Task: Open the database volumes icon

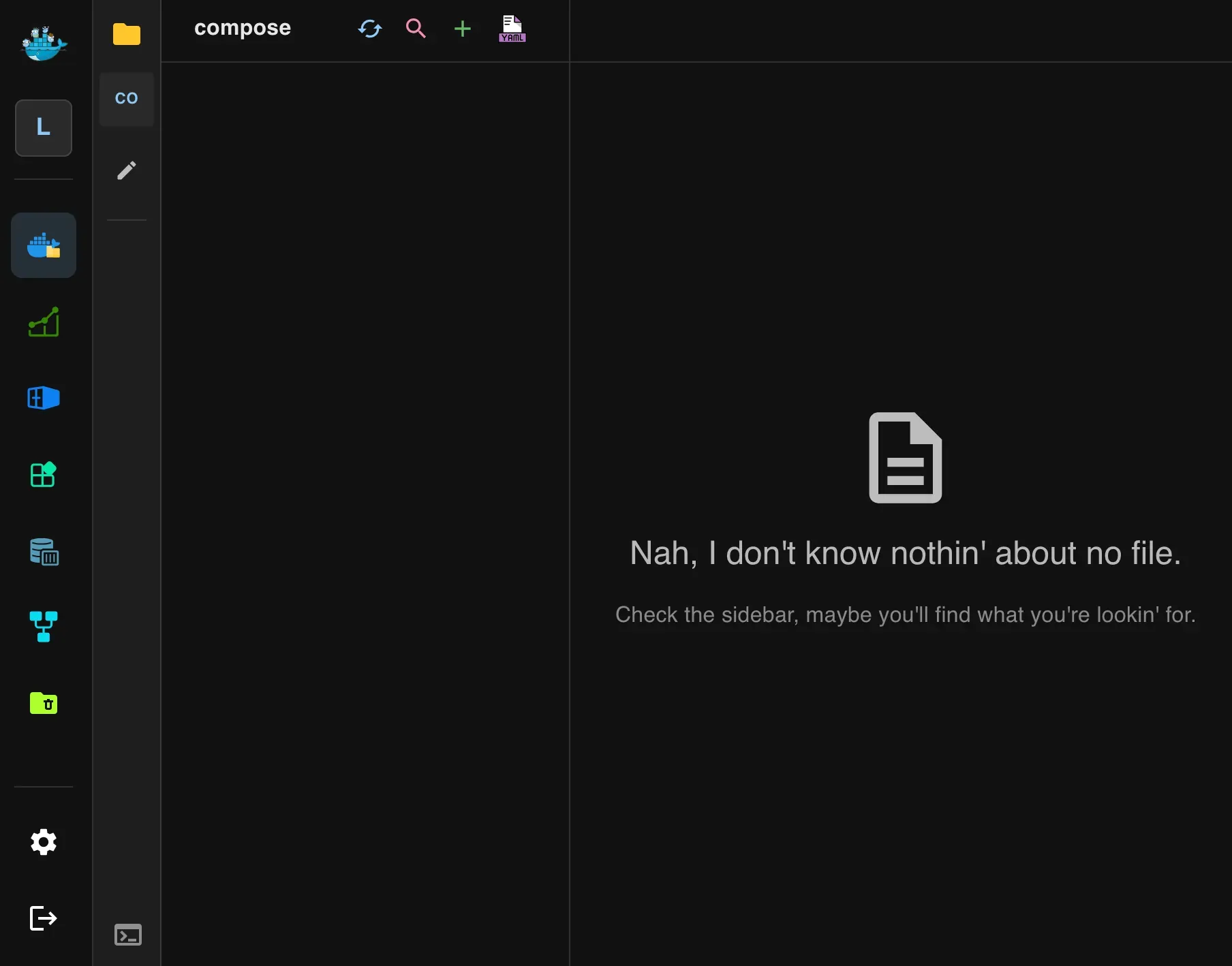Action: (44, 551)
